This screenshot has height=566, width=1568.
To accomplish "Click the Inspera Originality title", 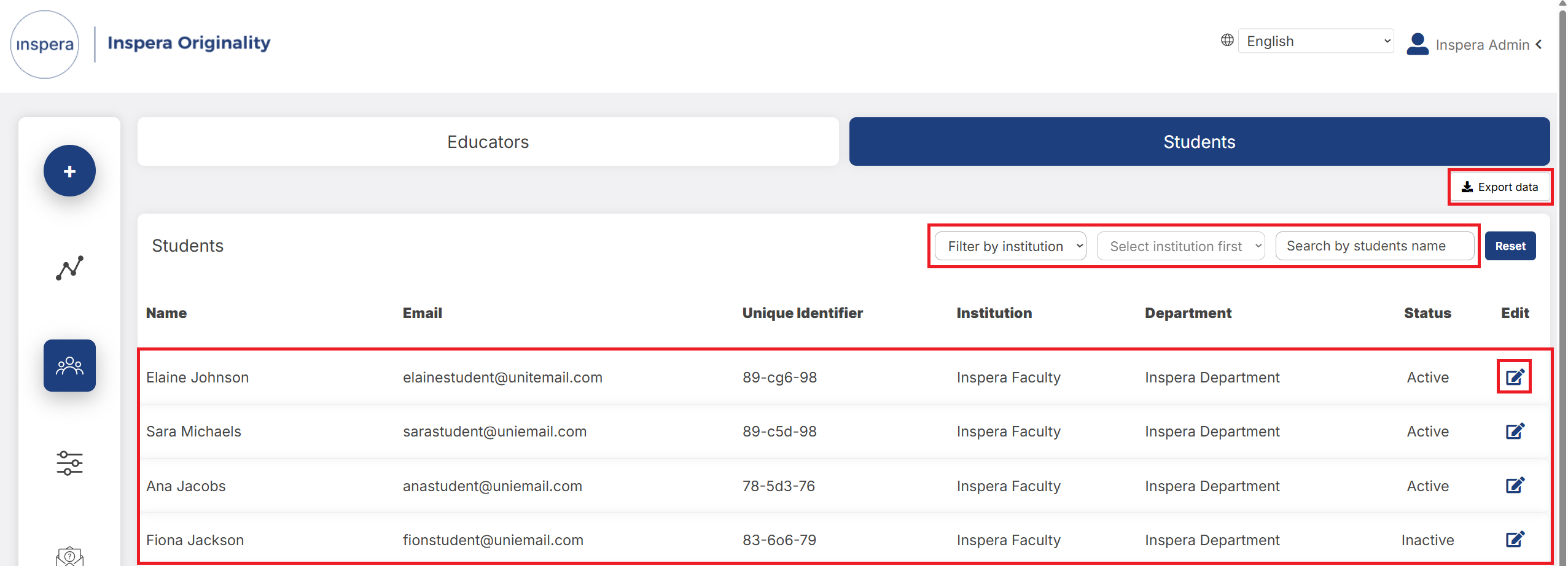I will tap(189, 42).
